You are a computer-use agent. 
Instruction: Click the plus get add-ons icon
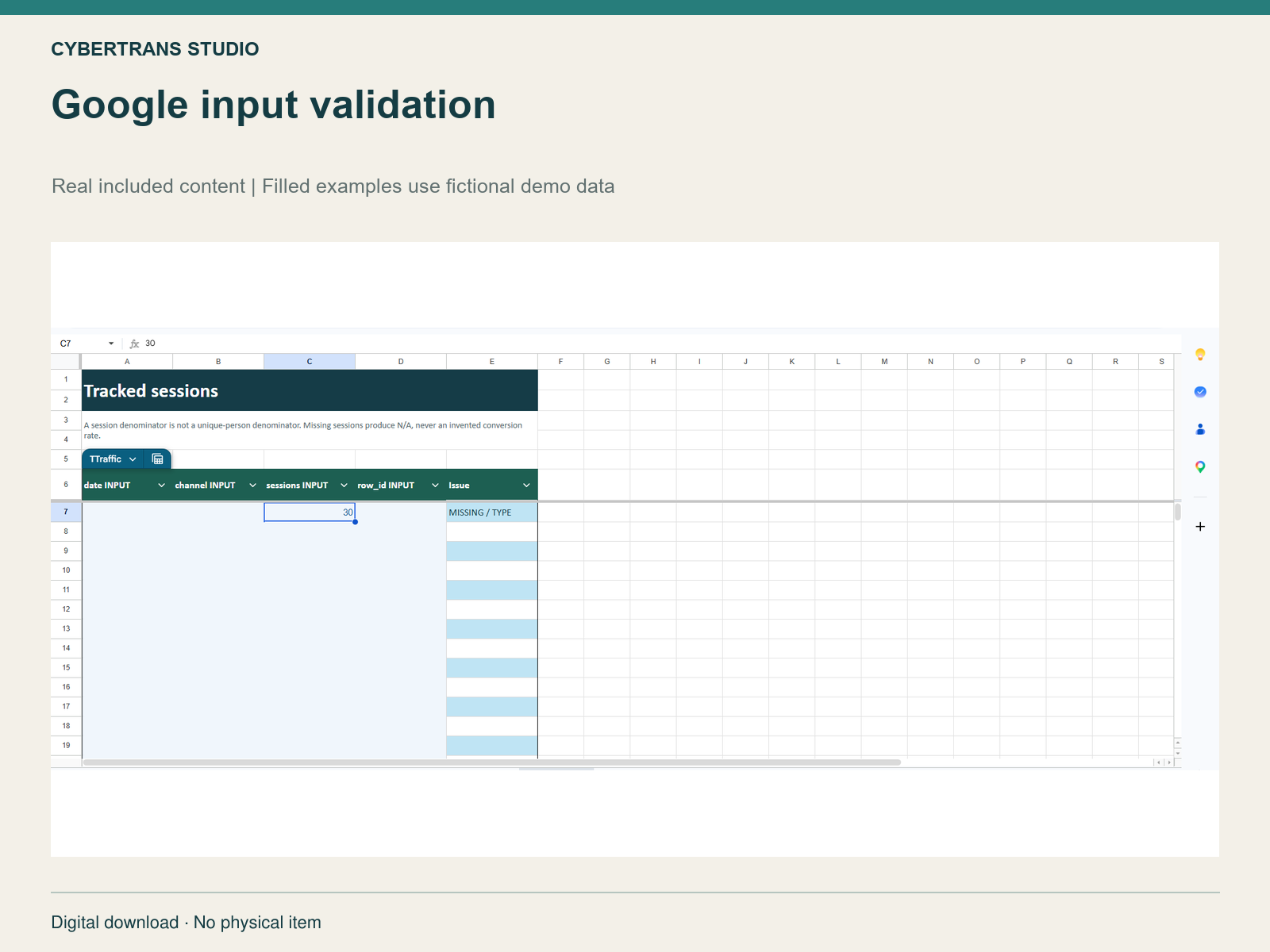(x=1200, y=527)
